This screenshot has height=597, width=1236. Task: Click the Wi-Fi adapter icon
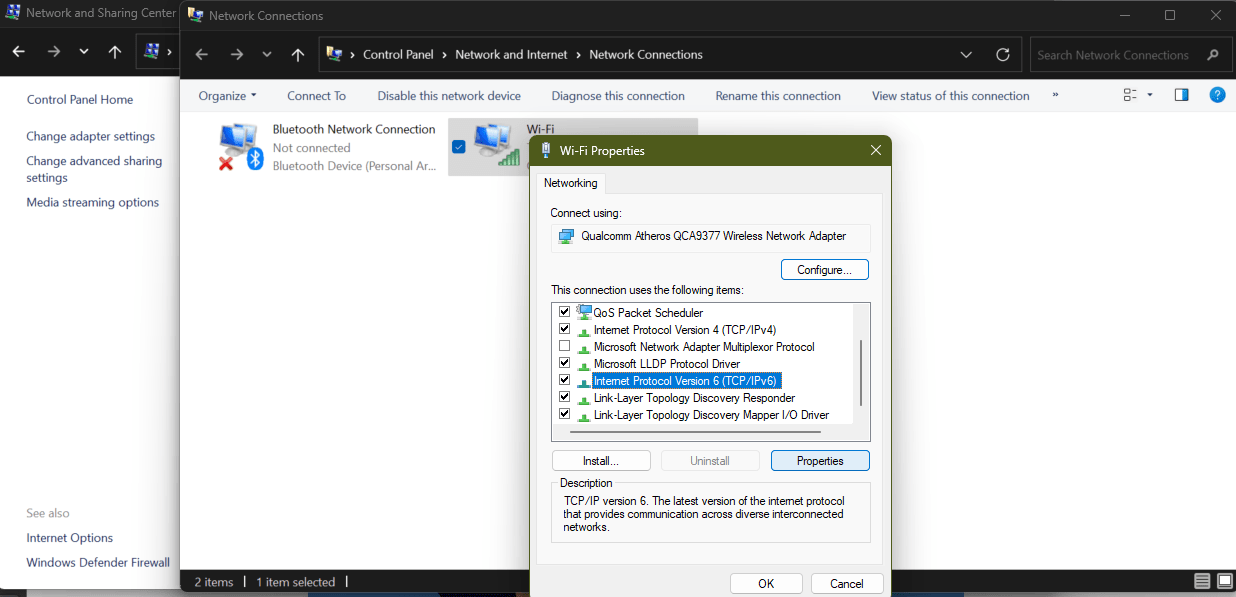coord(495,146)
